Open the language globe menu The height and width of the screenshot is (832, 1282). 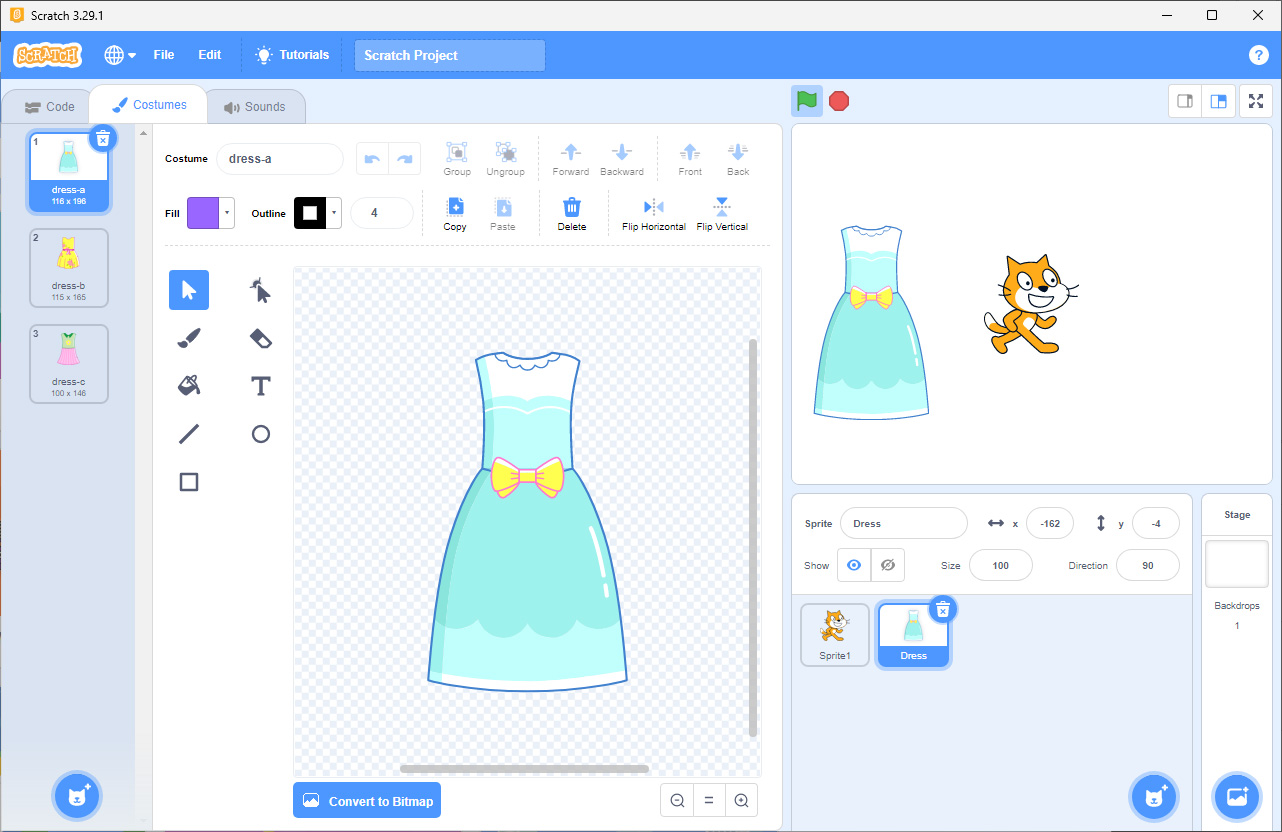pos(120,55)
